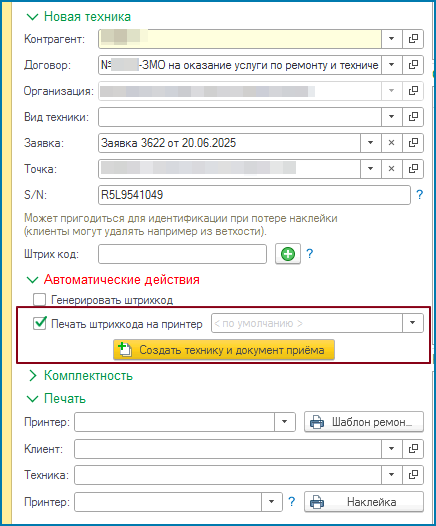Open the Вид техники dropdown list
This screenshot has height=526, width=436.
tap(391, 117)
